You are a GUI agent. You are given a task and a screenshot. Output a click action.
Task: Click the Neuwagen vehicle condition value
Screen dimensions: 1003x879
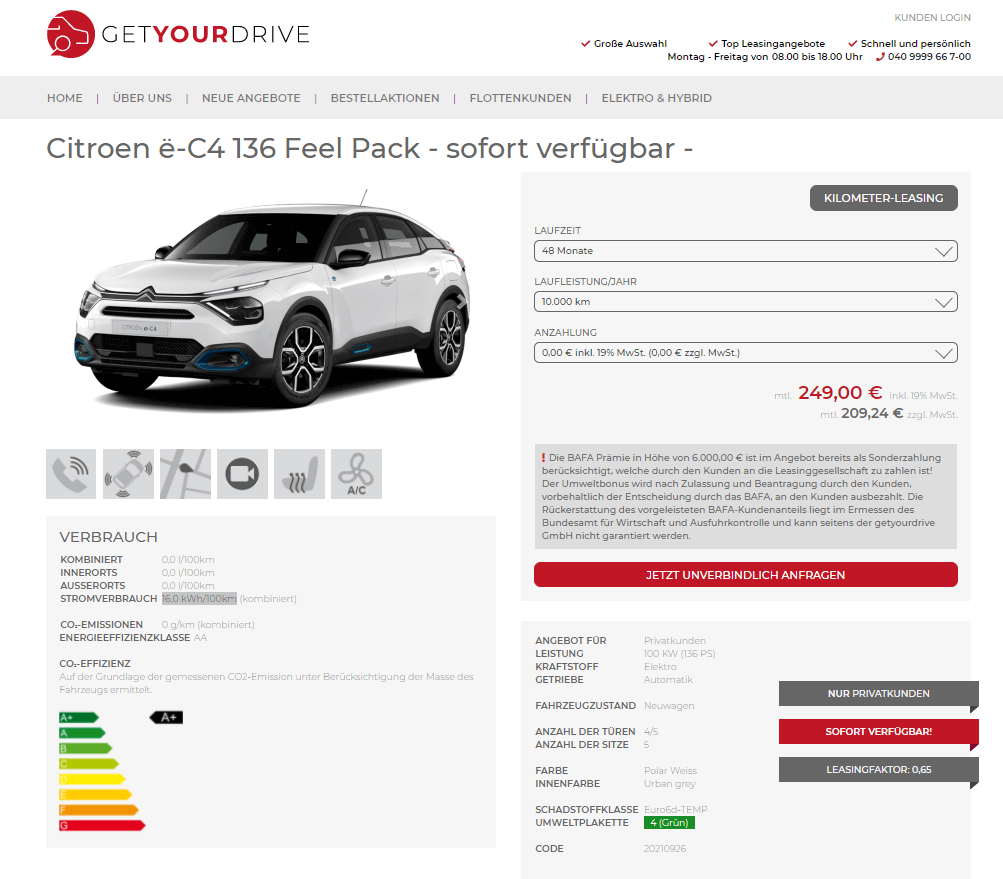point(669,706)
